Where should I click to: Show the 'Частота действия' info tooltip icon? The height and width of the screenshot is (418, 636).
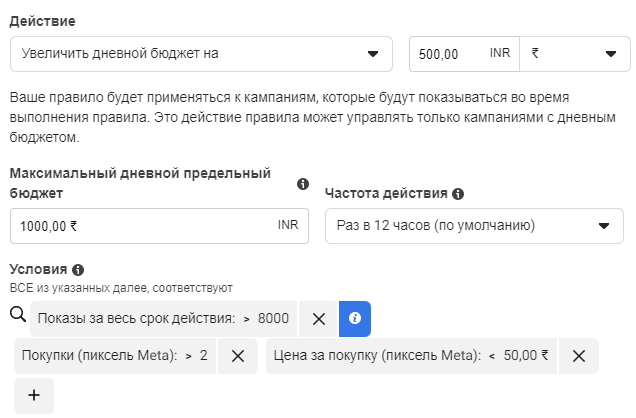tap(458, 194)
